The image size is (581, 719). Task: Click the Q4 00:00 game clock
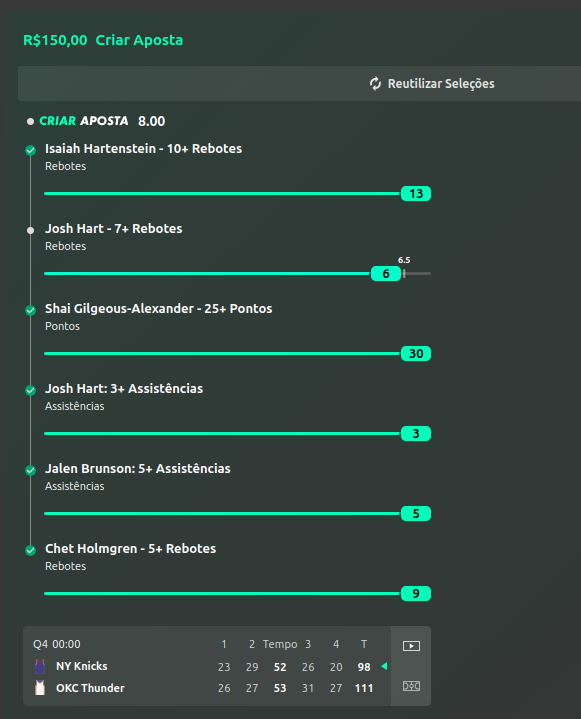[x=57, y=644]
